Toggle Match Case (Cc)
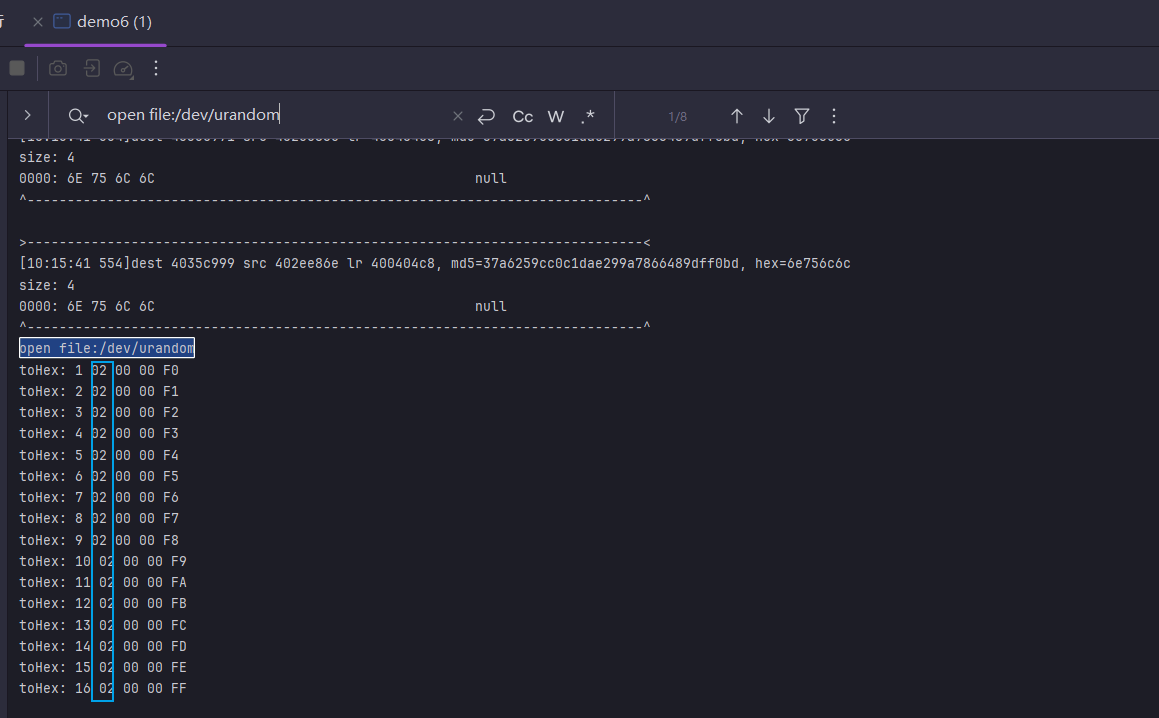The width and height of the screenshot is (1159, 718). [523, 116]
